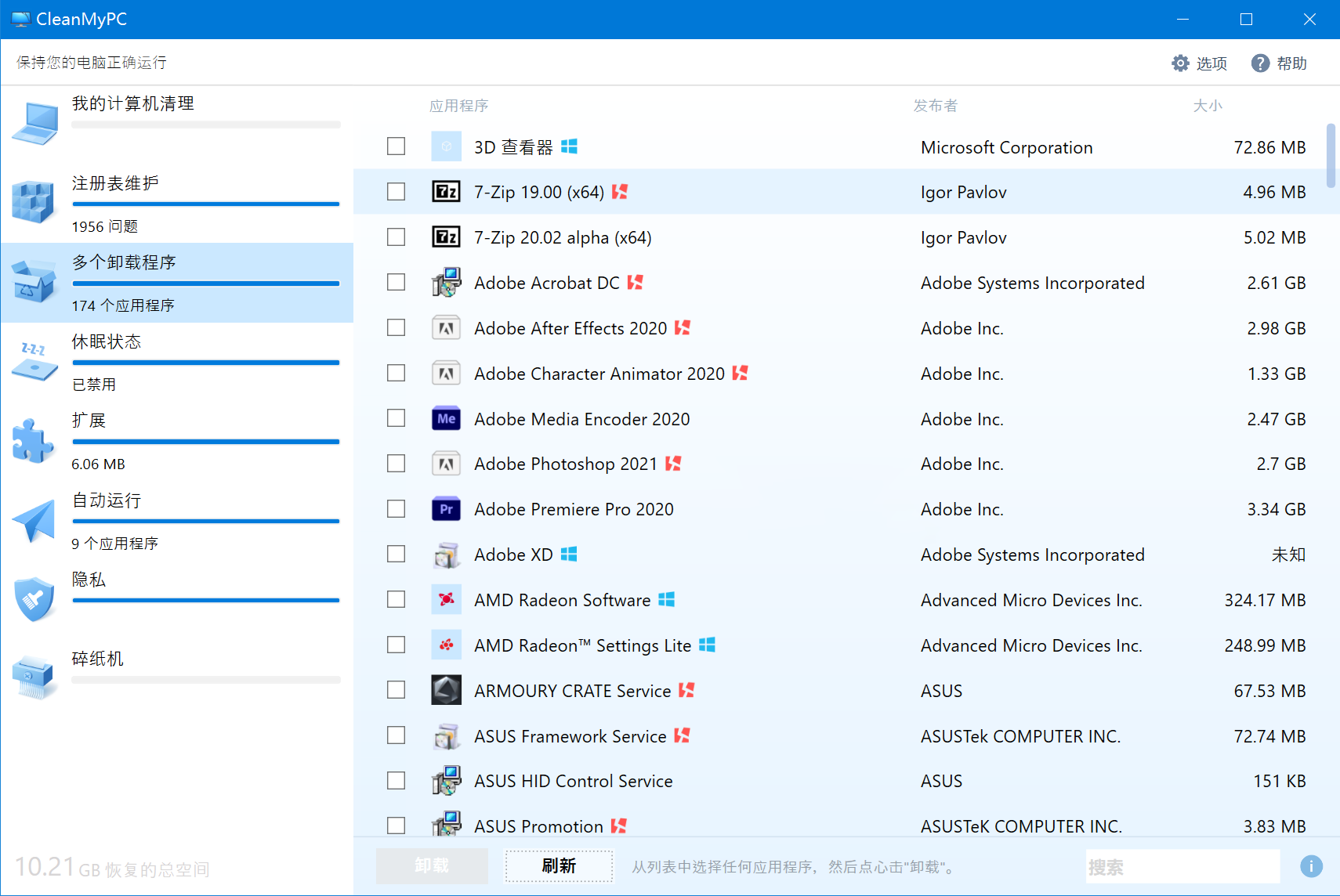
Task: Click the 自动运行 progress bar
Action: 206,521
